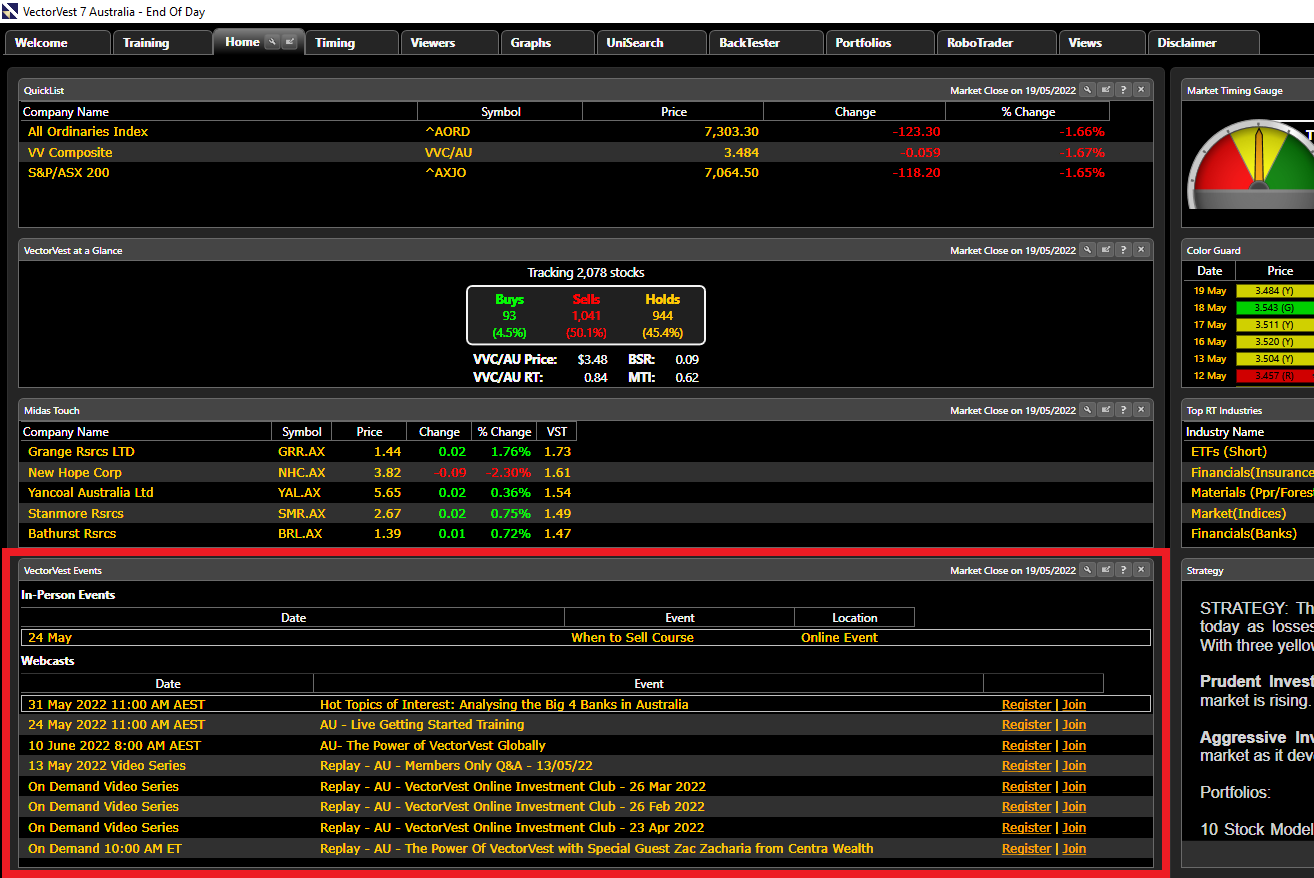Pop out the QuickList panel
This screenshot has width=1314, height=878.
click(x=1106, y=90)
